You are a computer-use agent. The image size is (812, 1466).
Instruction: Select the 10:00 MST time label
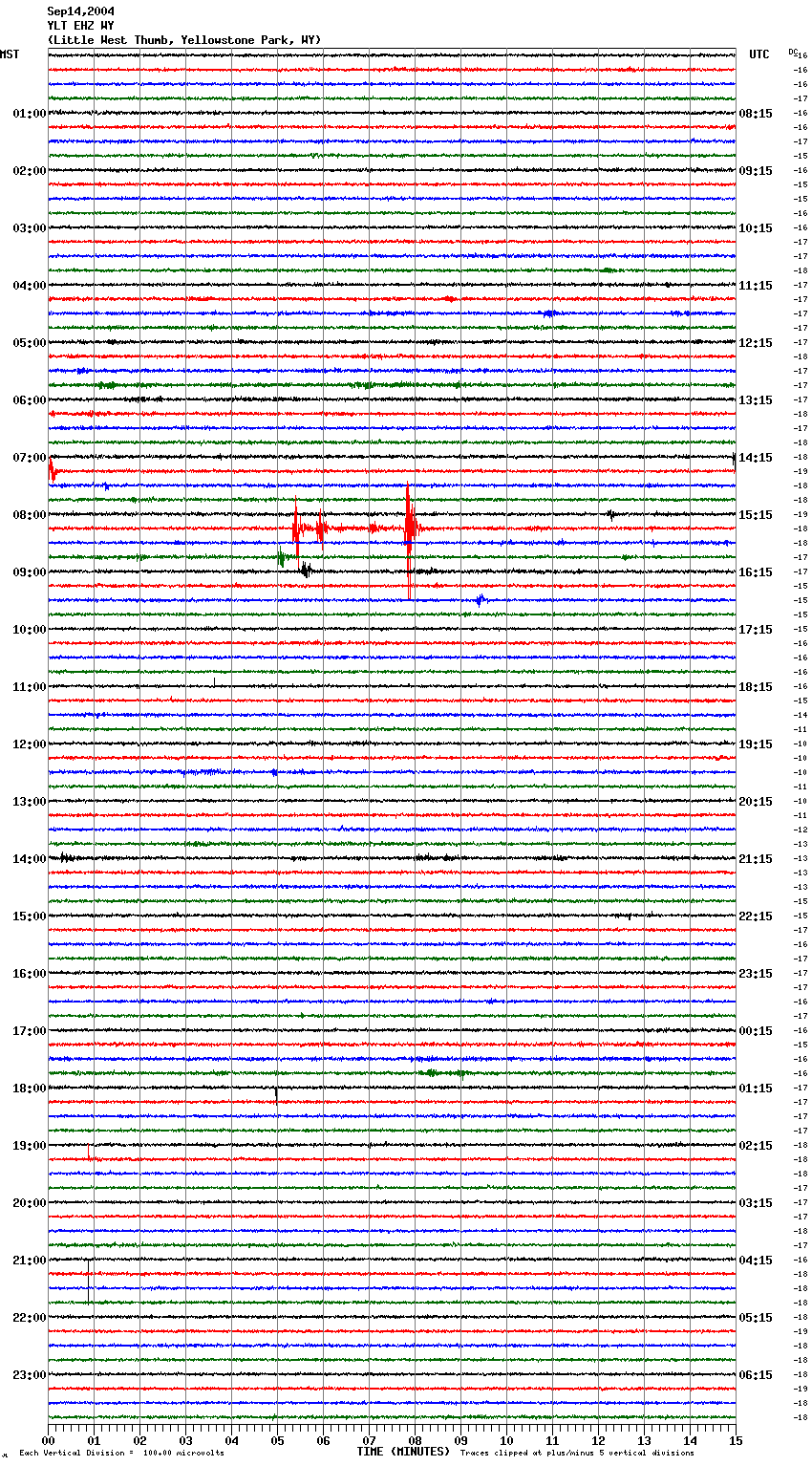30,630
